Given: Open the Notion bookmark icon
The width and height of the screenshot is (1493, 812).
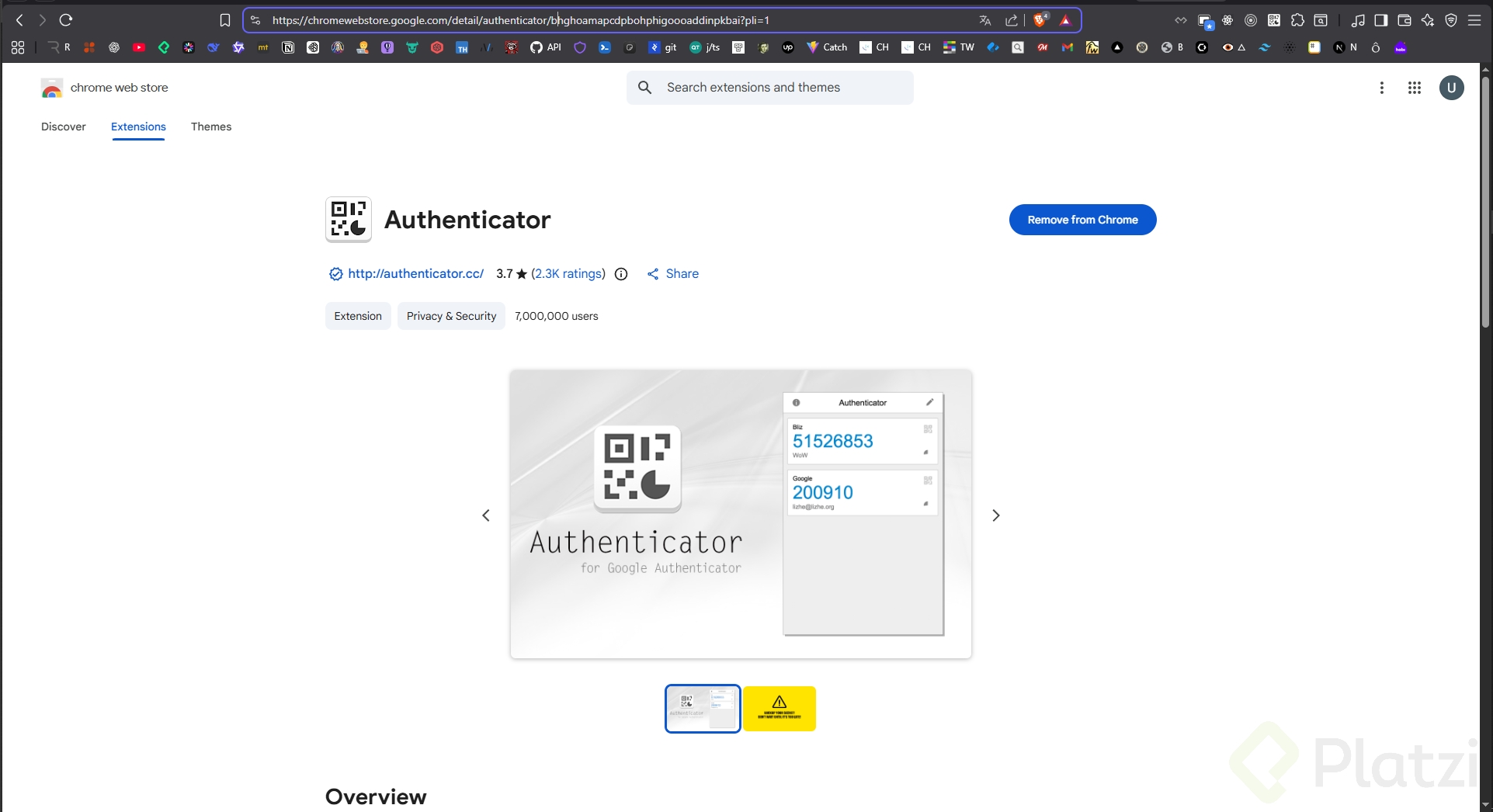Looking at the screenshot, I should (288, 47).
